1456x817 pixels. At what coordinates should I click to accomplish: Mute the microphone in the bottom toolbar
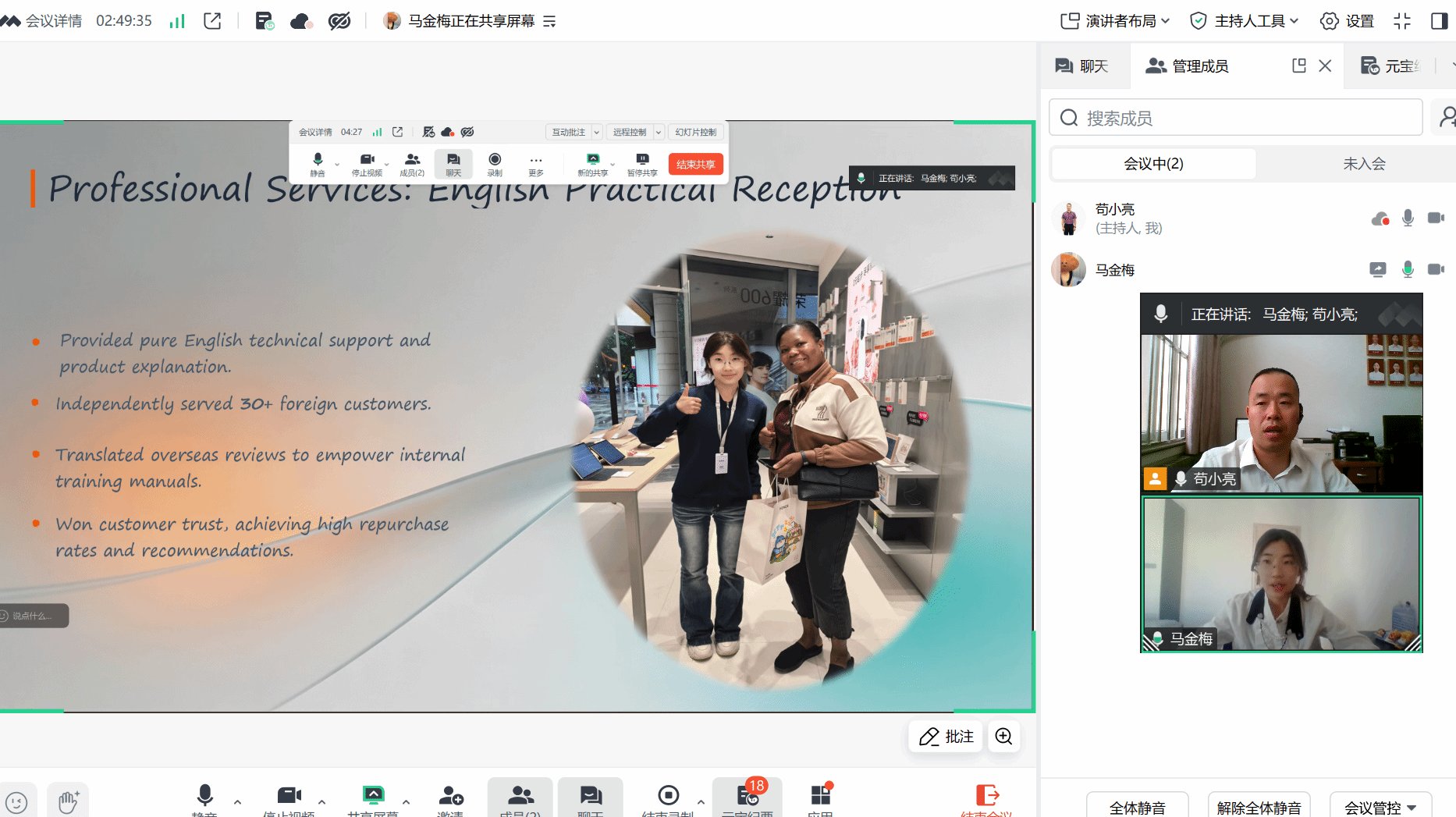point(204,796)
